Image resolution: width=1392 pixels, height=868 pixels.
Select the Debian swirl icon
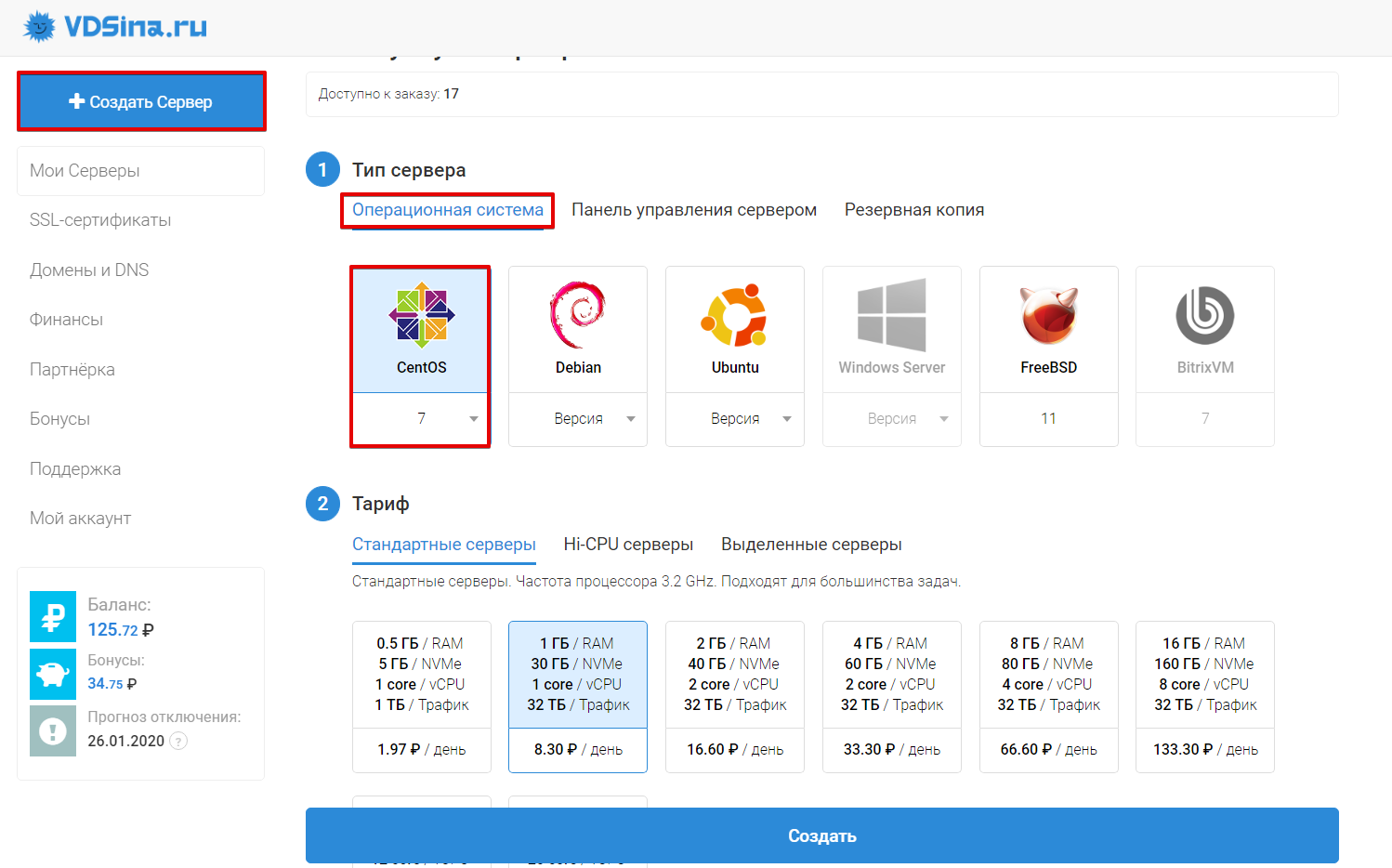(x=578, y=315)
